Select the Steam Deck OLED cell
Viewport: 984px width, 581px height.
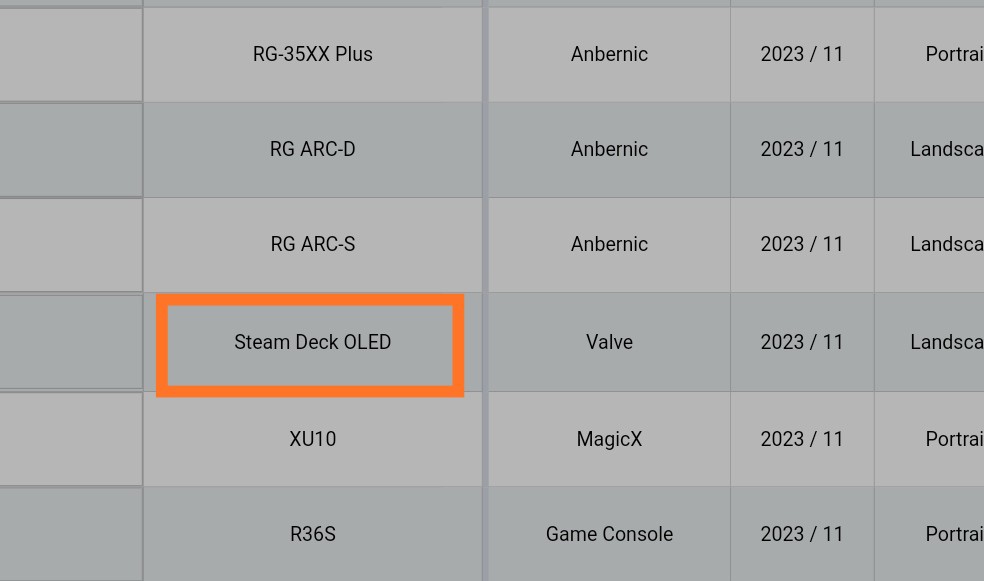click(x=313, y=342)
